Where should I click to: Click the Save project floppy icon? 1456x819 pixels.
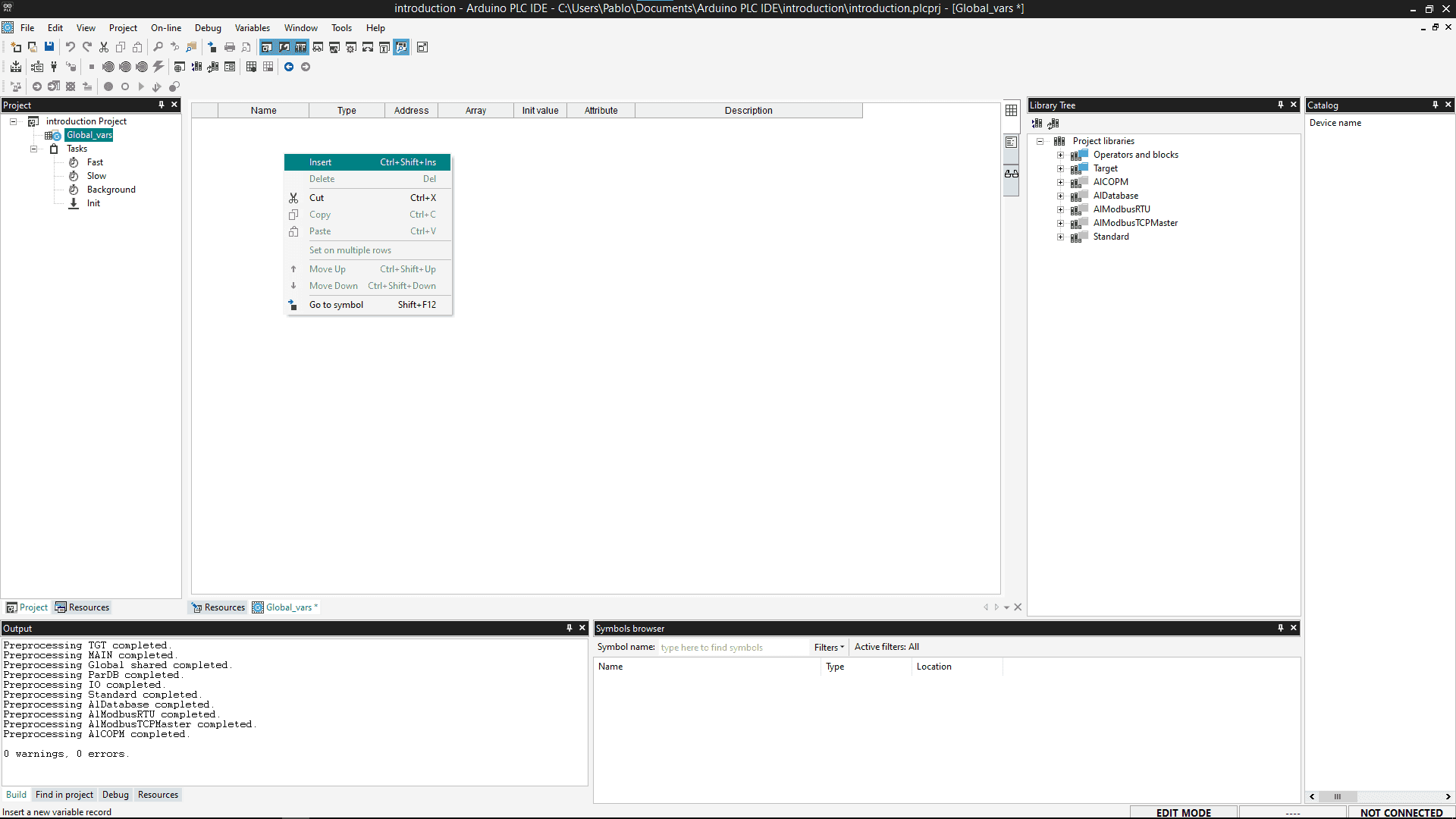49,47
